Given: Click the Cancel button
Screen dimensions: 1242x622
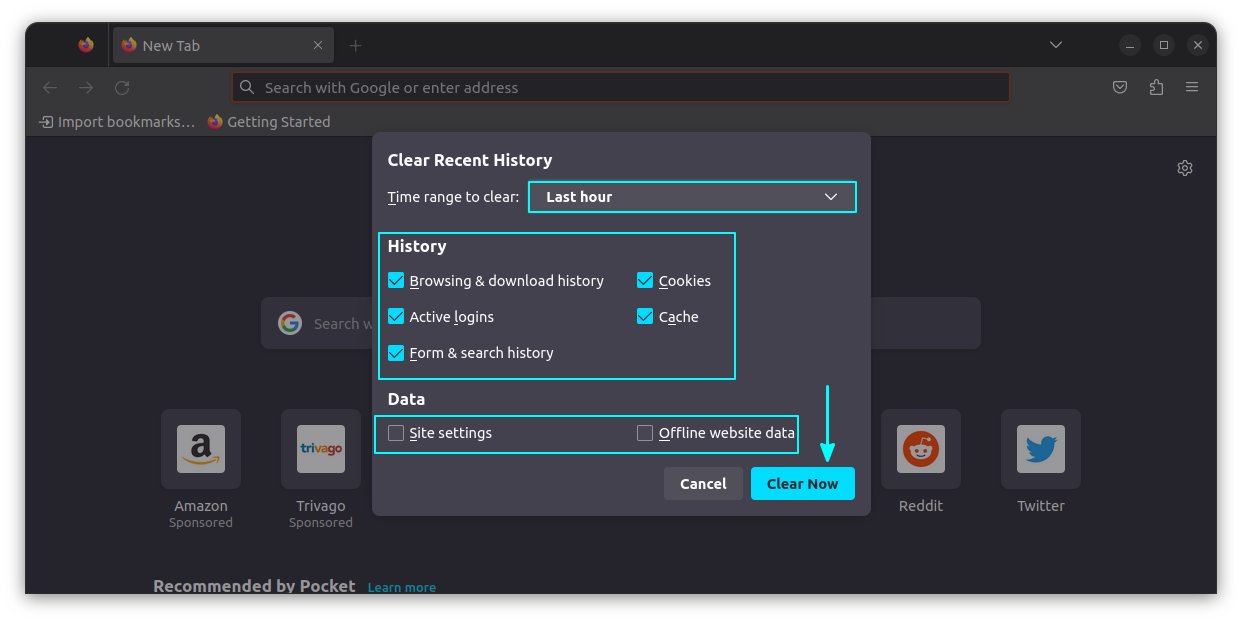Looking at the screenshot, I should (703, 483).
